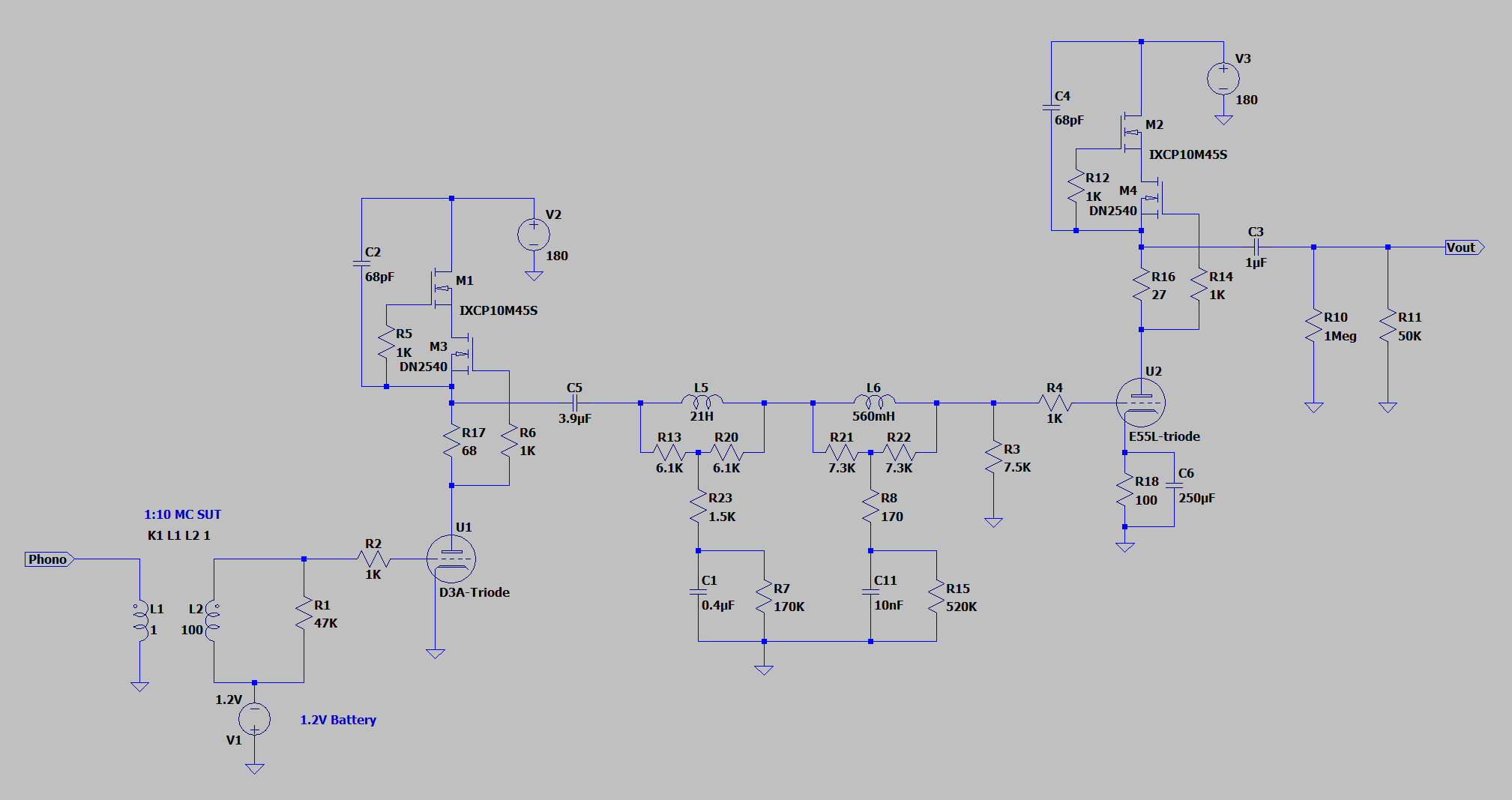Click the '250µF' value text of C6
This screenshot has height=800, width=1512.
(1197, 498)
